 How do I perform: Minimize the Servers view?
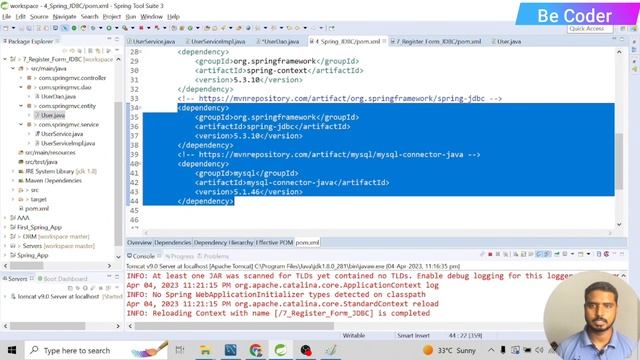point(109,277)
